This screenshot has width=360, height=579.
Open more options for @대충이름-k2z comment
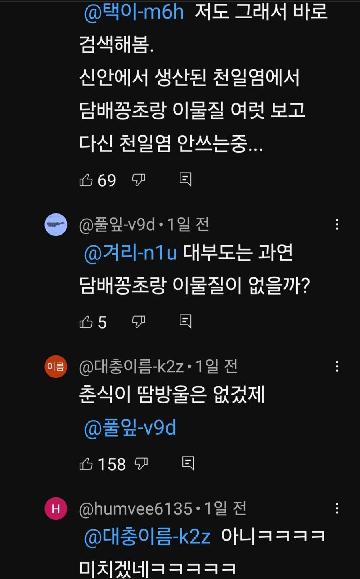(x=337, y=367)
